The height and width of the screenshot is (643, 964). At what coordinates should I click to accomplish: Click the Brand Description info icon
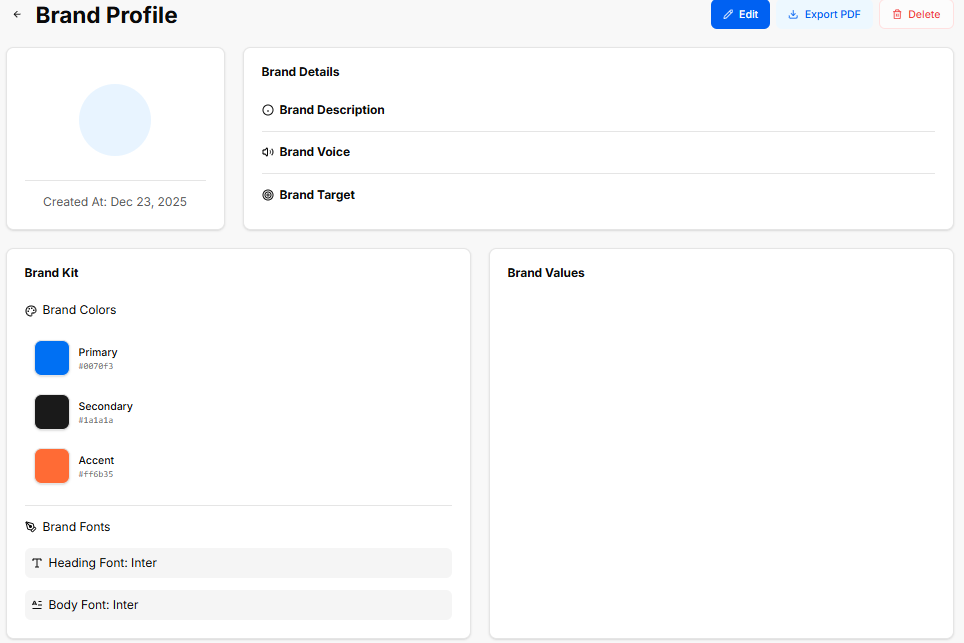(268, 110)
